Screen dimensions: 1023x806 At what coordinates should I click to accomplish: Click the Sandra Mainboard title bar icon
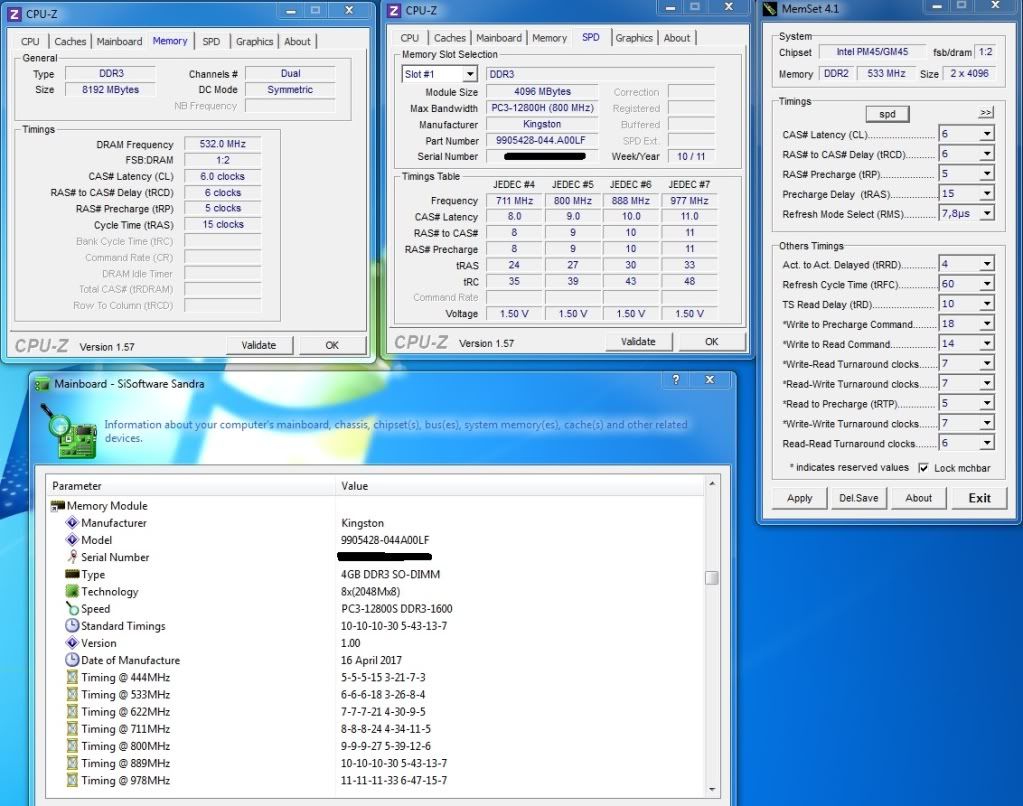[x=42, y=384]
